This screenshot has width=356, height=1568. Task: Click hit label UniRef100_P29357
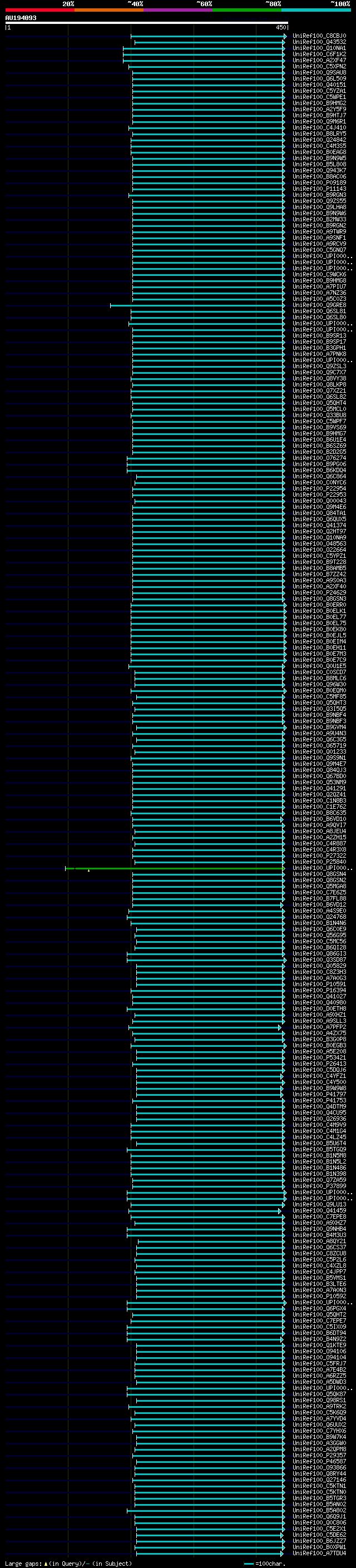pos(319,1456)
